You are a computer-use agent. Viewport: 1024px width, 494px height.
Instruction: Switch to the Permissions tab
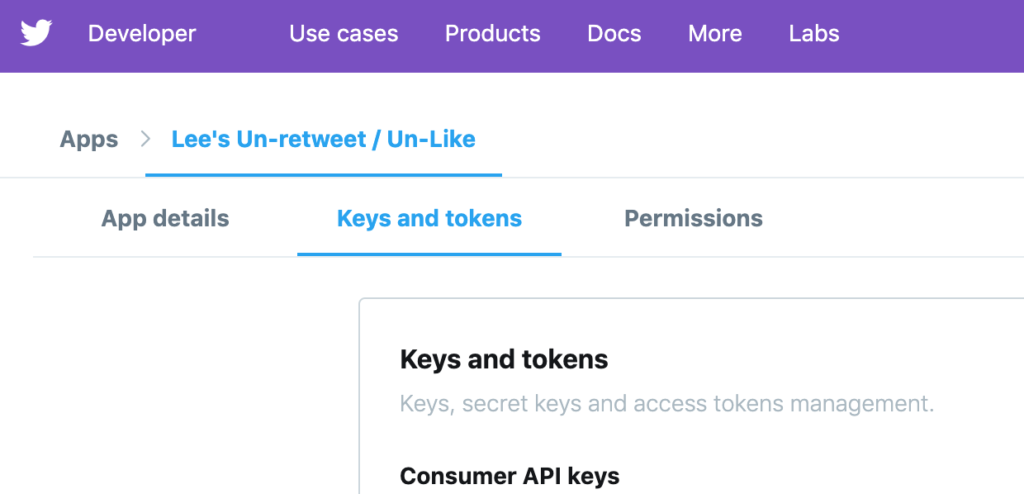click(x=694, y=218)
